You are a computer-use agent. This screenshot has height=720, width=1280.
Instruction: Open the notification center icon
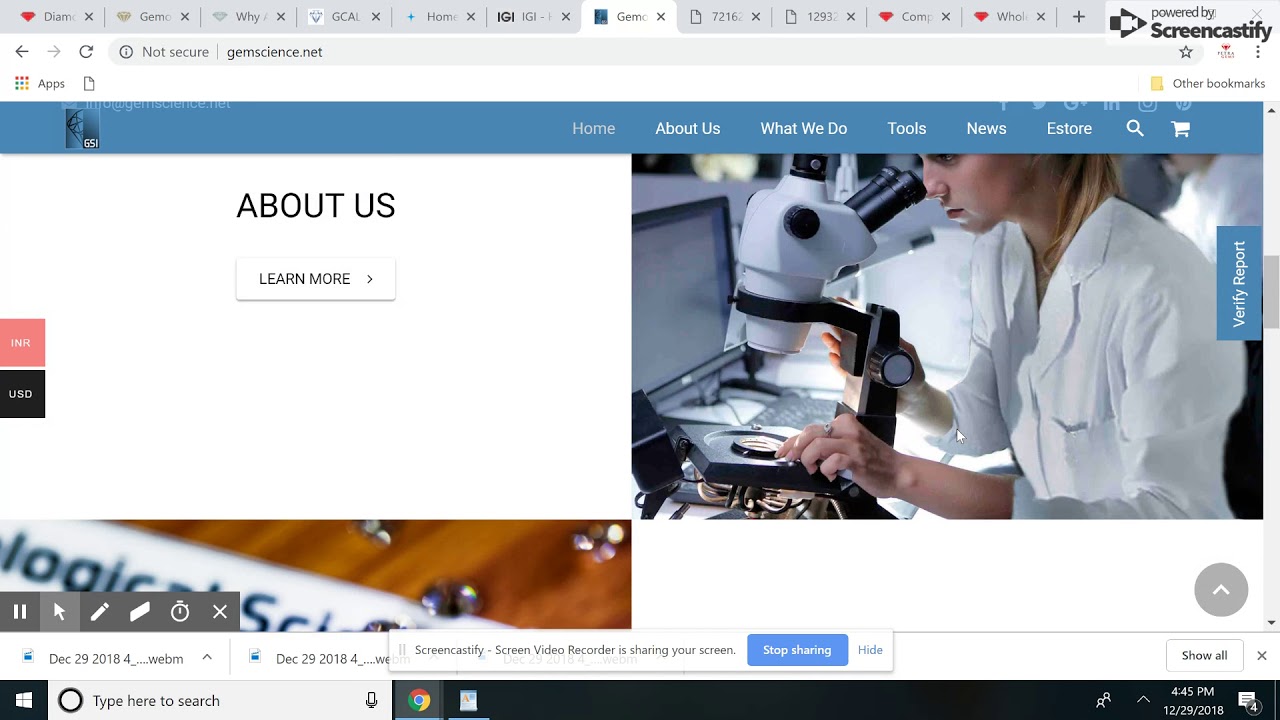(1248, 701)
